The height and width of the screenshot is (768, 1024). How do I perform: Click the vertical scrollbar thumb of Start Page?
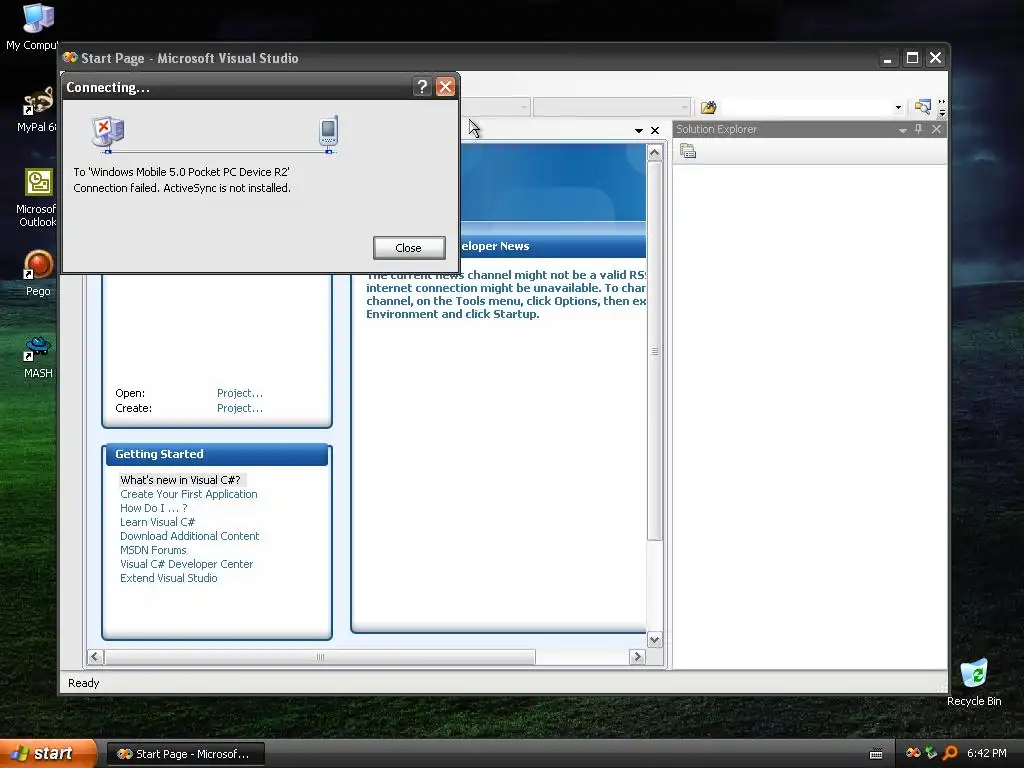click(x=655, y=351)
